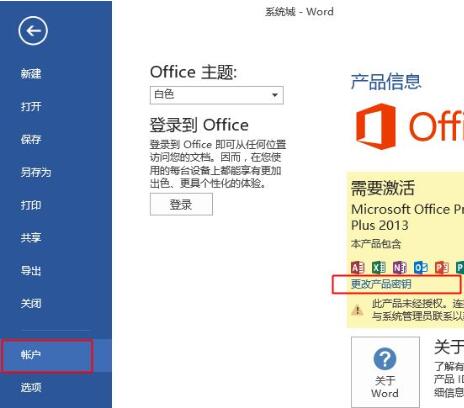The image size is (464, 408).
Task: Click the Office logo icon
Action: 376,126
